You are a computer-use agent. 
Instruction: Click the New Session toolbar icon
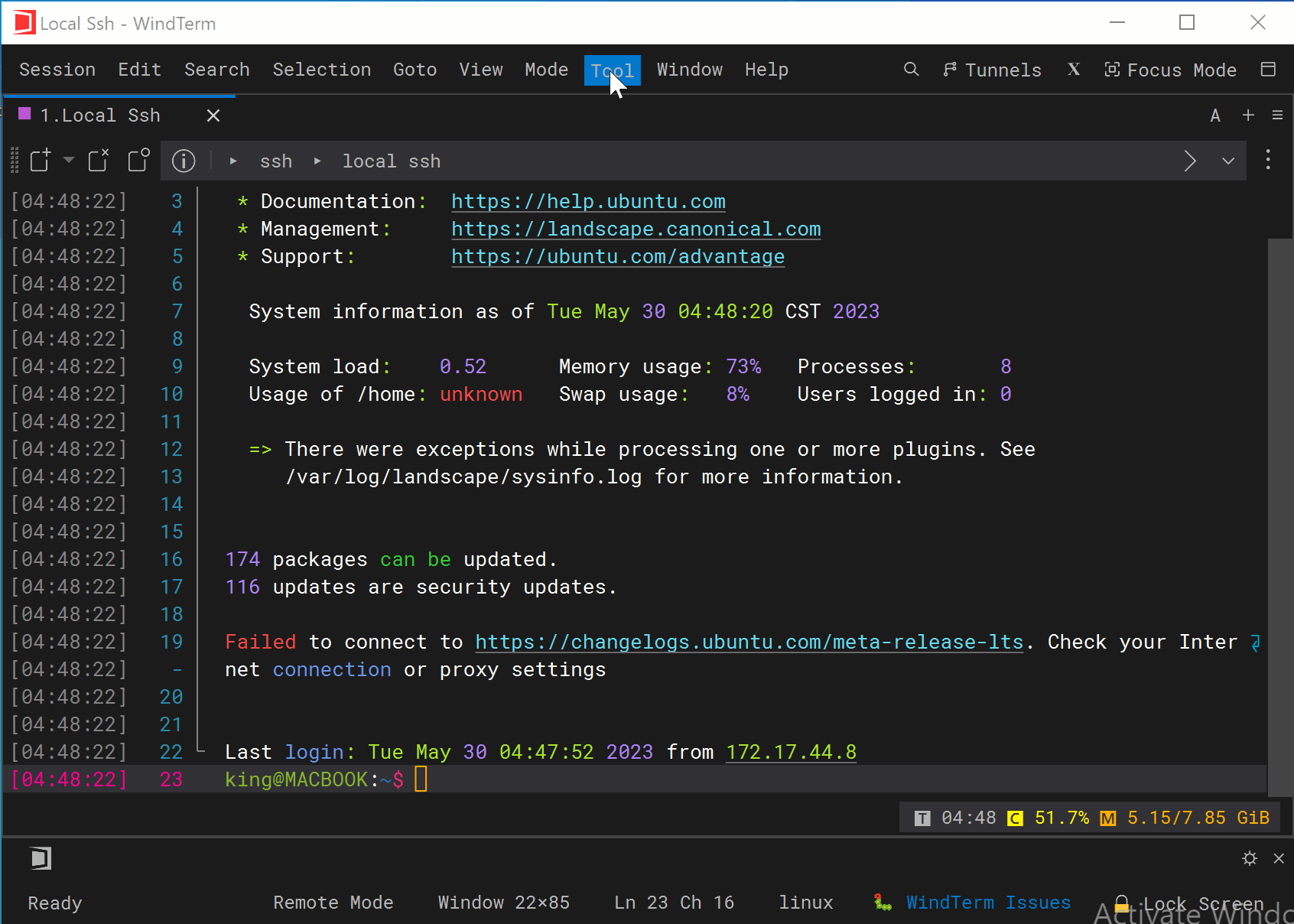click(41, 160)
